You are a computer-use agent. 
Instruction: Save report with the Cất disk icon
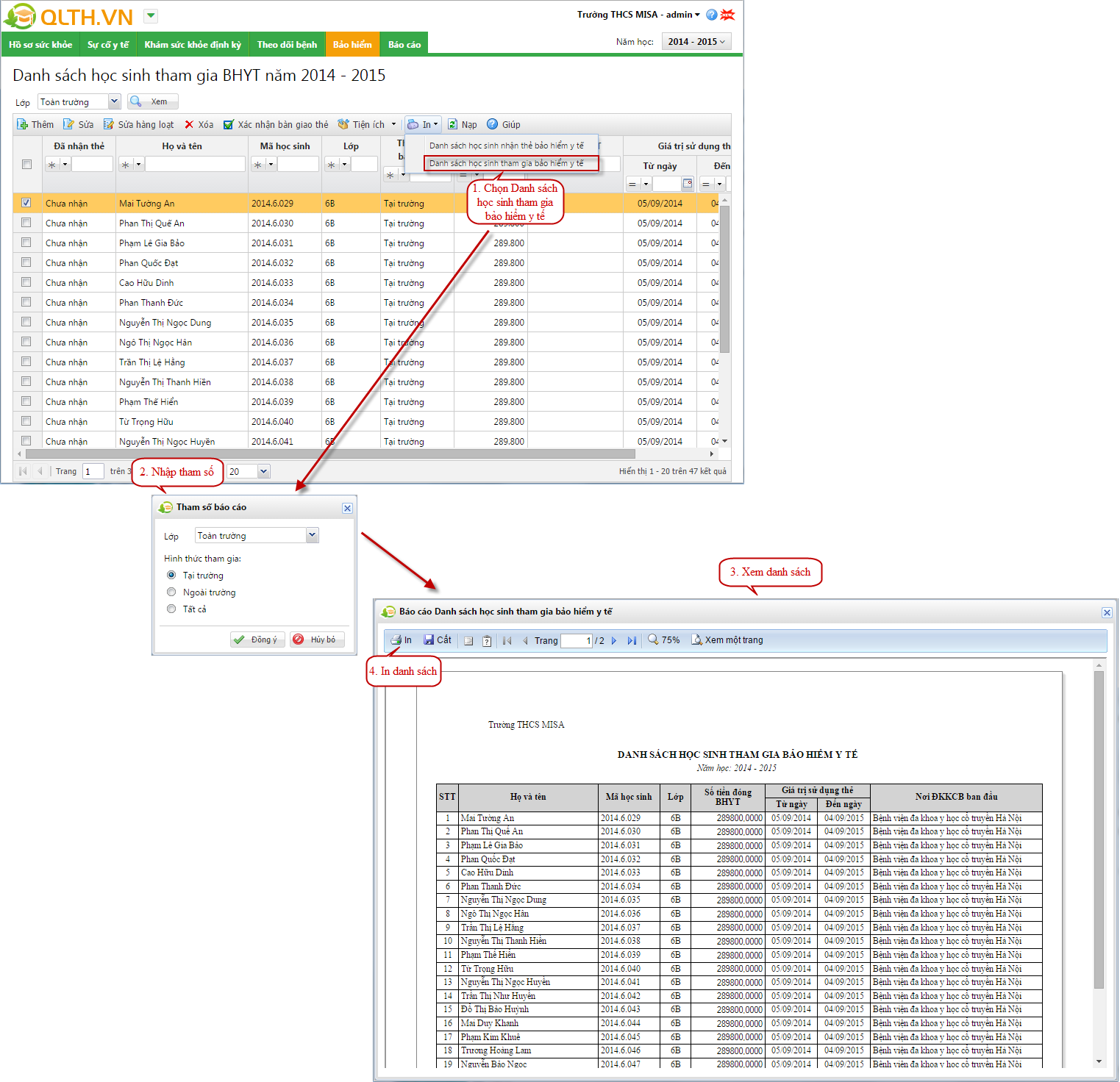429,640
